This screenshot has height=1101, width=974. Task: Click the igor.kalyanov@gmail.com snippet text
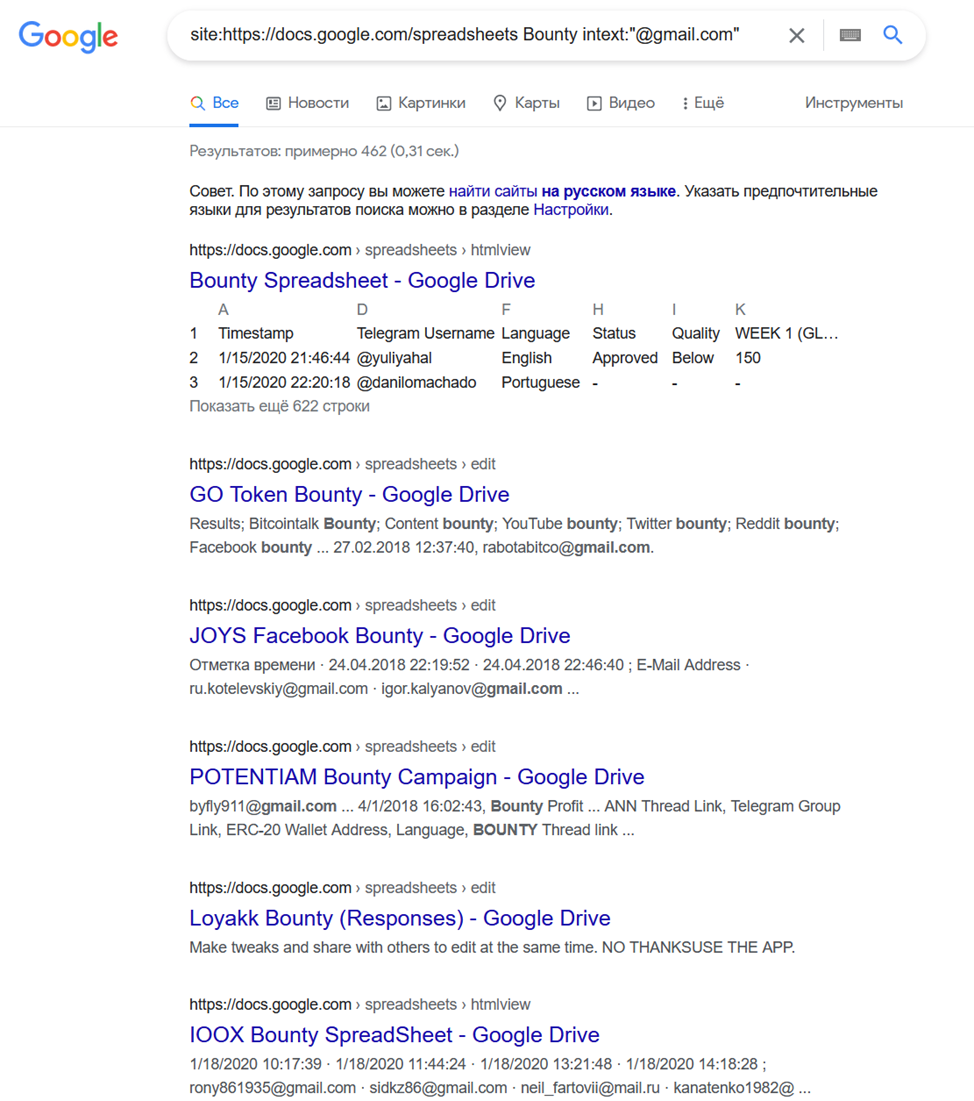click(x=472, y=689)
